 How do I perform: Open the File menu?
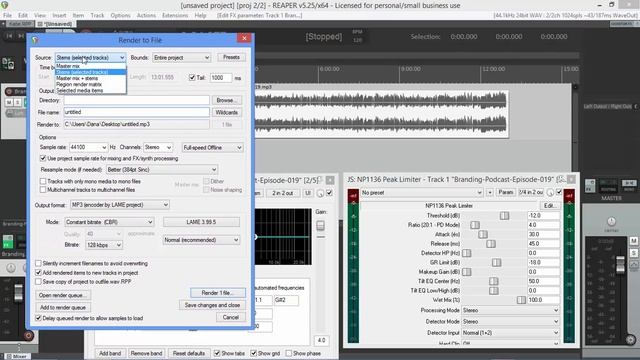pos(7,15)
